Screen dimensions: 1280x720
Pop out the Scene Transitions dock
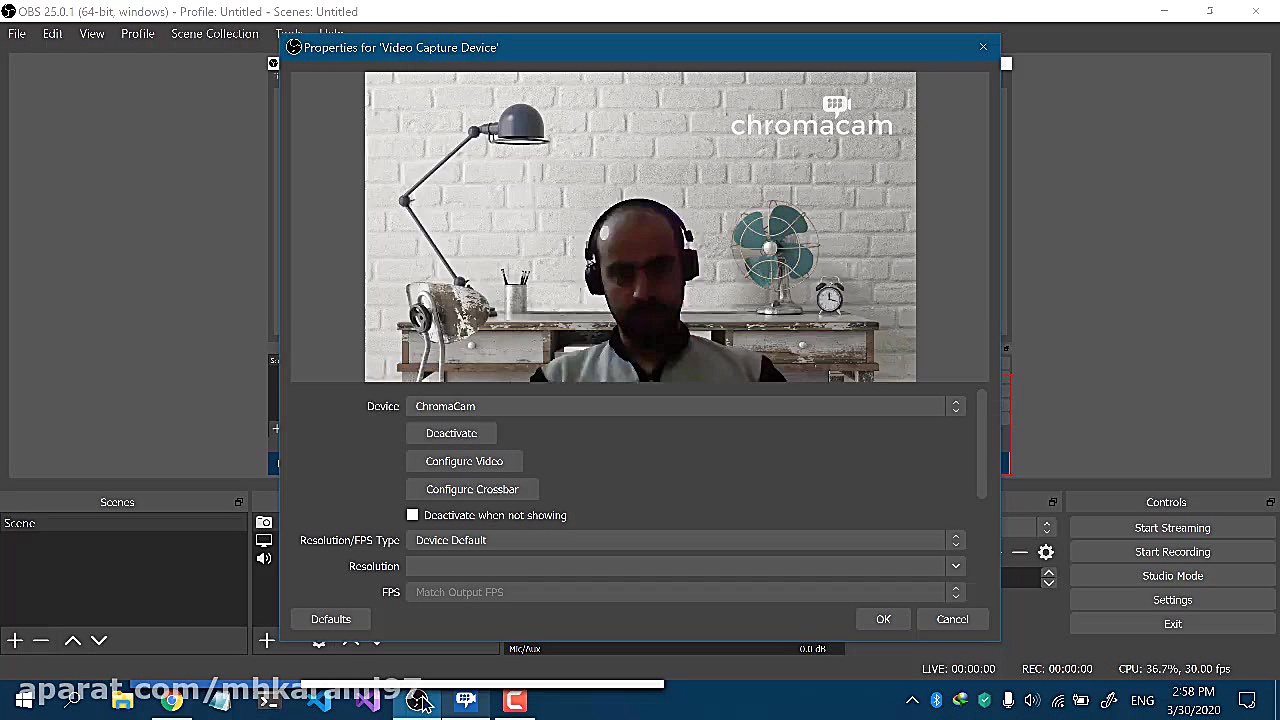pyautogui.click(x=1052, y=502)
